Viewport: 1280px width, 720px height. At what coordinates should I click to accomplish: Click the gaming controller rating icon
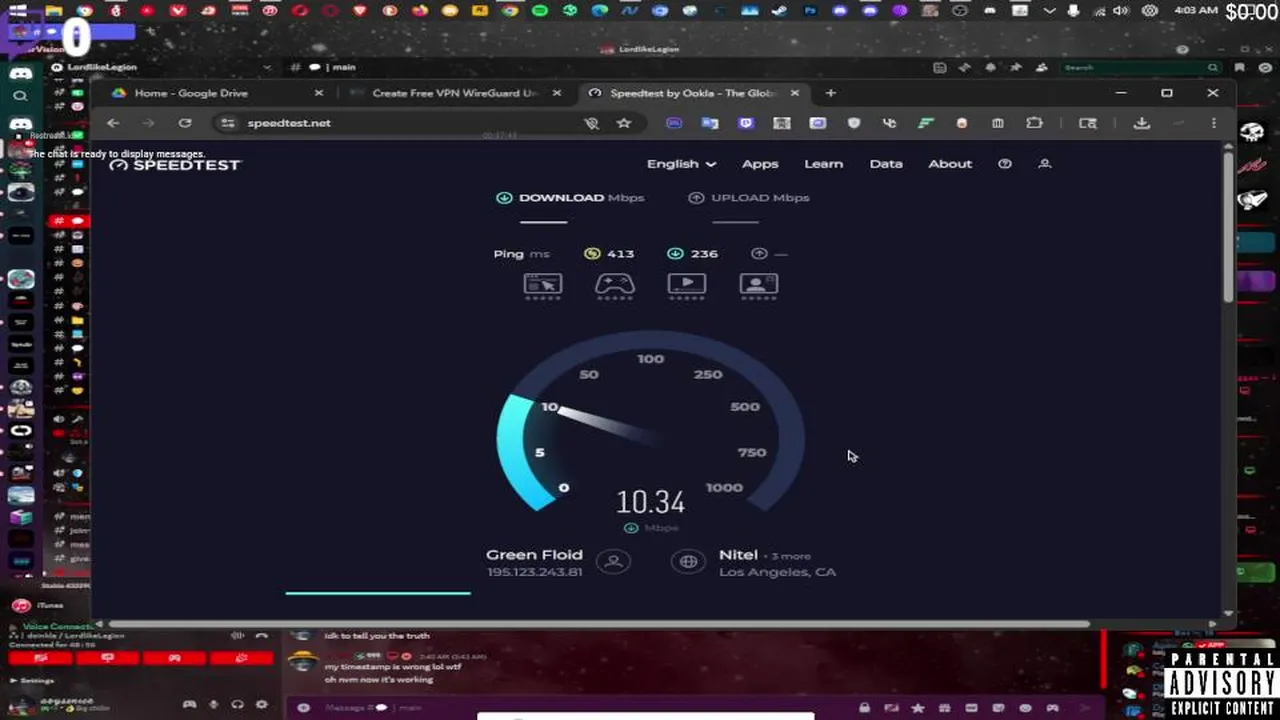[x=615, y=286]
